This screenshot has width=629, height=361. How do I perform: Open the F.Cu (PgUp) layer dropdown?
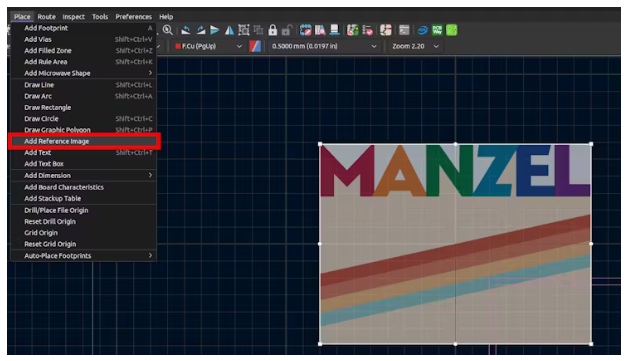click(x=208, y=46)
